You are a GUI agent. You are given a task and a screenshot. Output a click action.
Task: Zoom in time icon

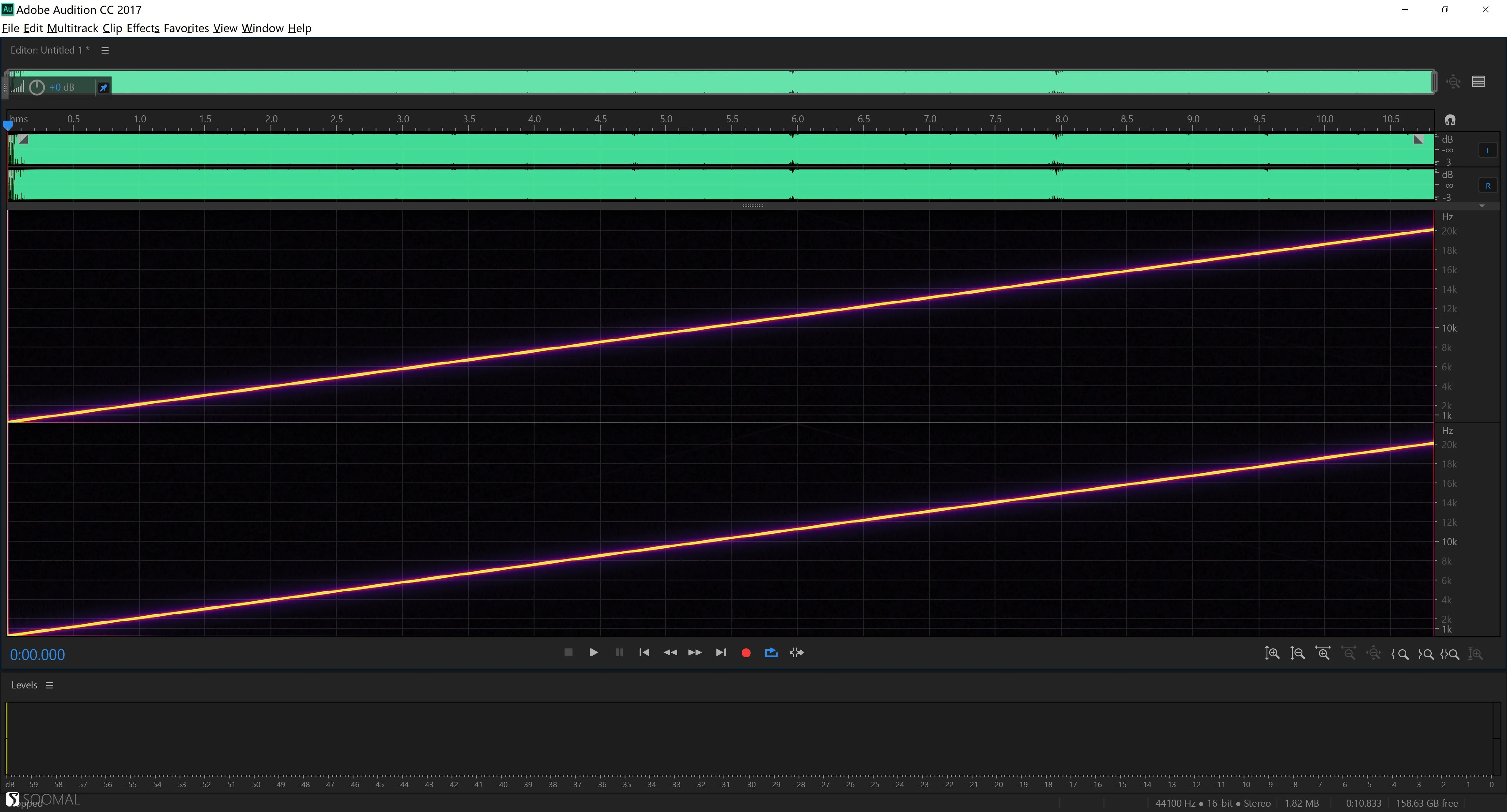click(1323, 653)
